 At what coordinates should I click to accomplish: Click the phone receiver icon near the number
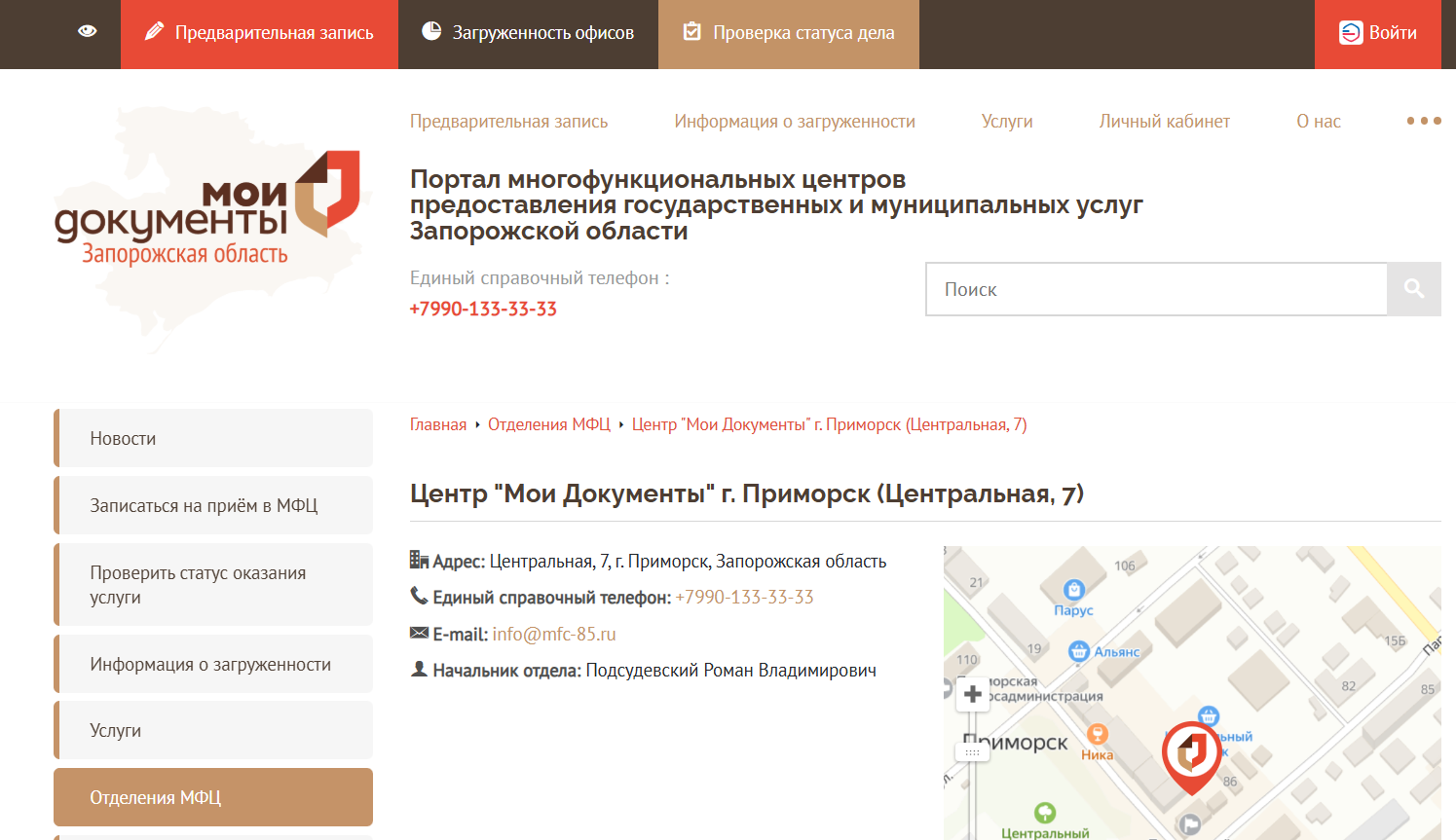(x=417, y=597)
